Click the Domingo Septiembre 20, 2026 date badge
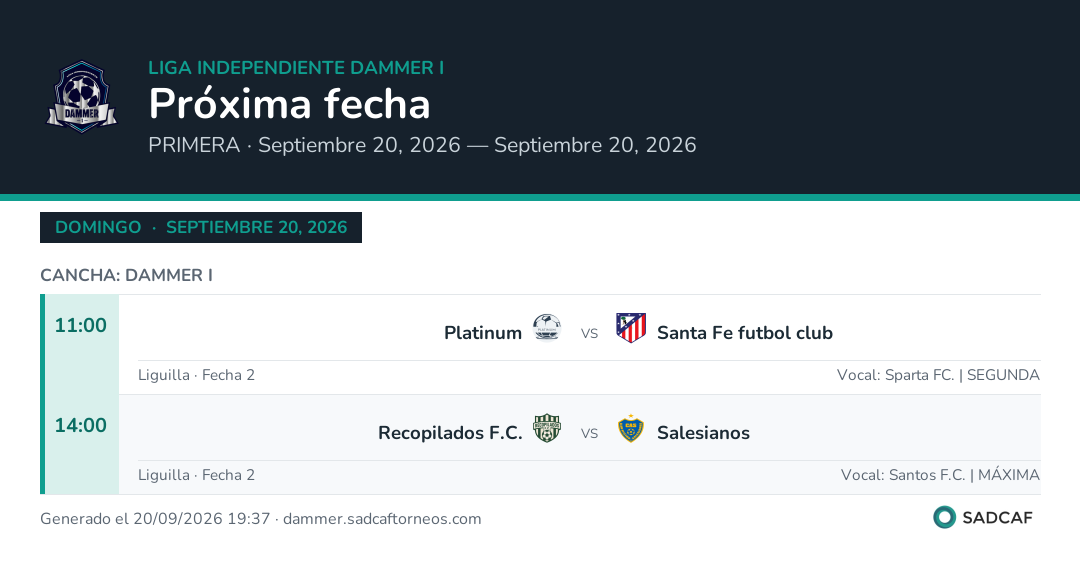 pos(201,227)
